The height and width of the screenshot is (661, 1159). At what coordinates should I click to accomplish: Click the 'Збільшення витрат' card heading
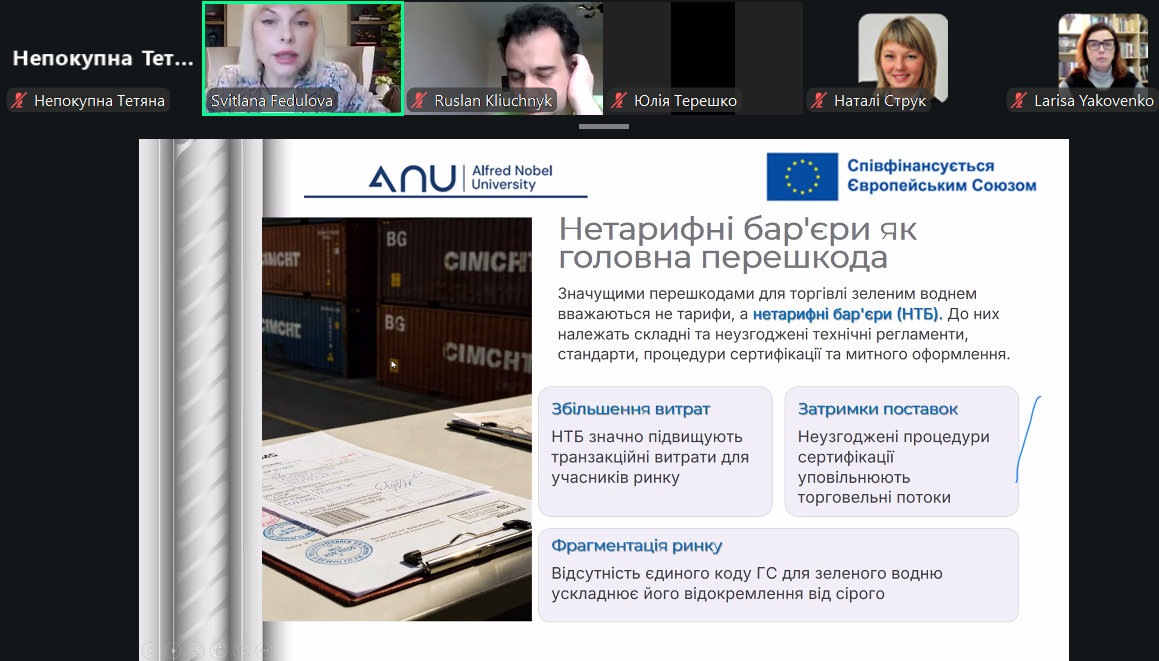coord(630,409)
